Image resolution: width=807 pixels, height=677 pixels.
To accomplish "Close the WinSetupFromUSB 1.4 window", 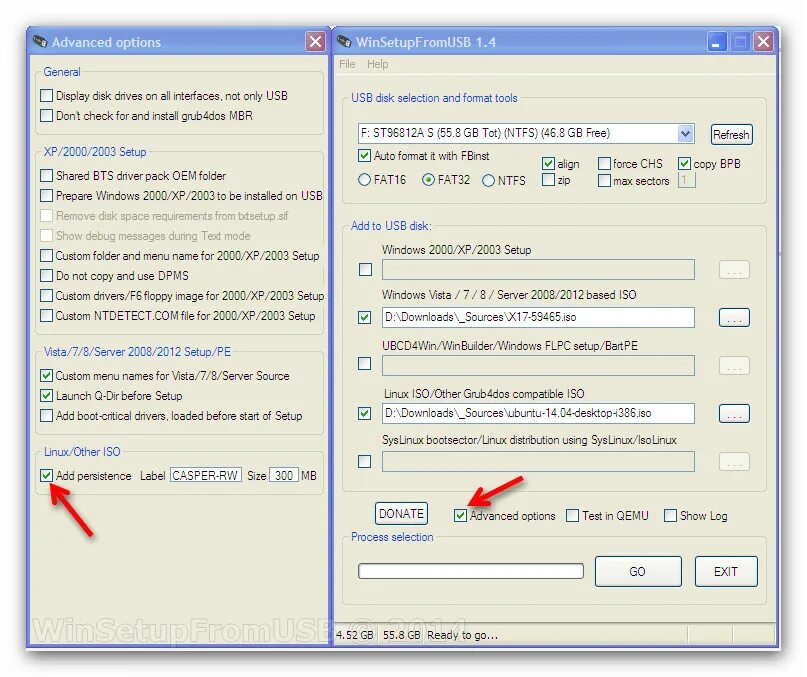I will click(x=764, y=42).
